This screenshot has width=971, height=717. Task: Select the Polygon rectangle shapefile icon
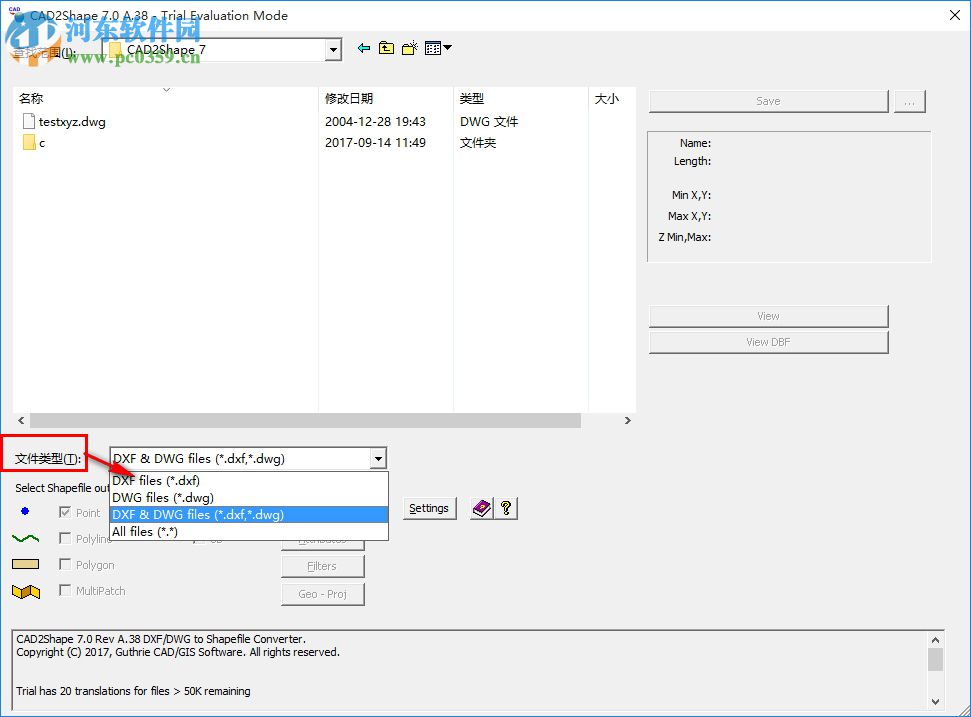click(x=24, y=564)
